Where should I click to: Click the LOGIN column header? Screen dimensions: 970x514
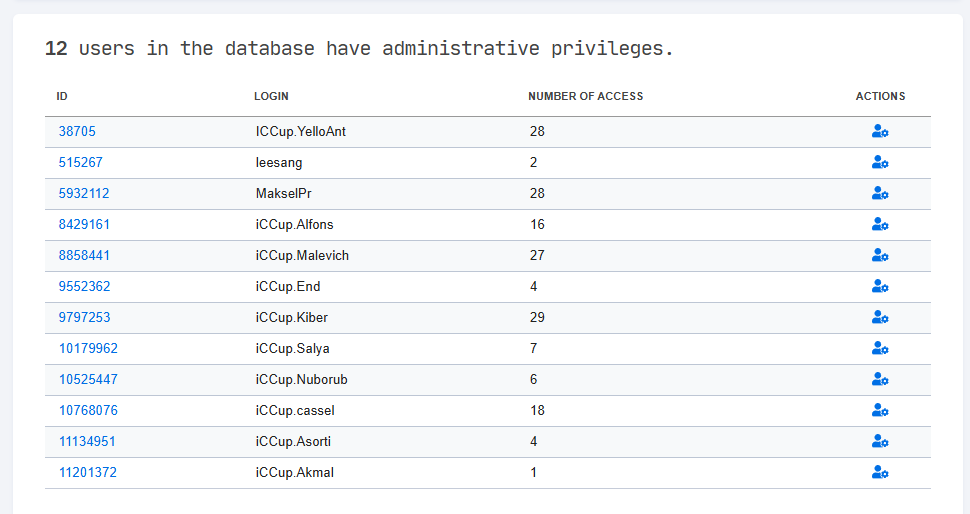[271, 96]
